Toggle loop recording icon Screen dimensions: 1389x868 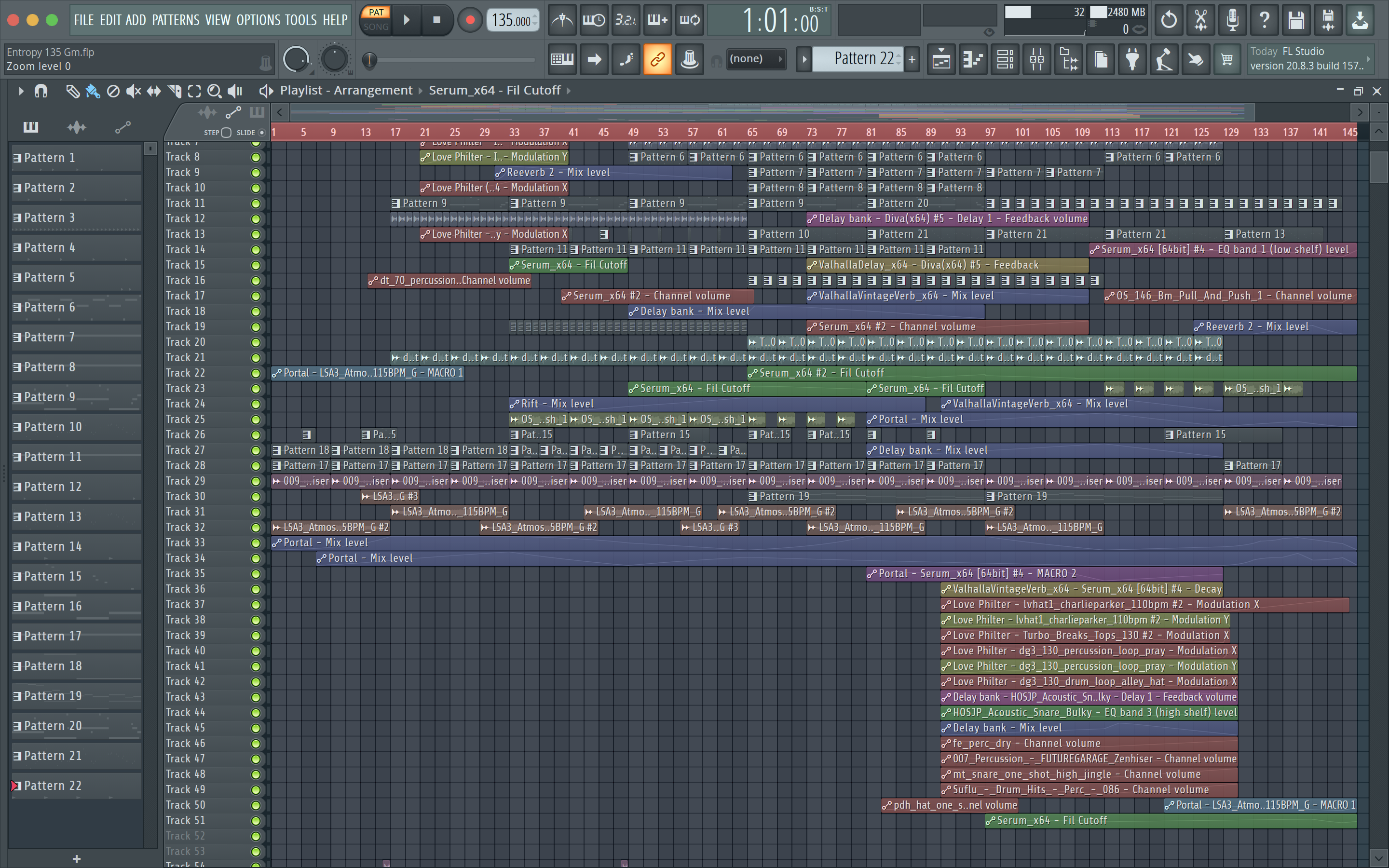pos(689,21)
